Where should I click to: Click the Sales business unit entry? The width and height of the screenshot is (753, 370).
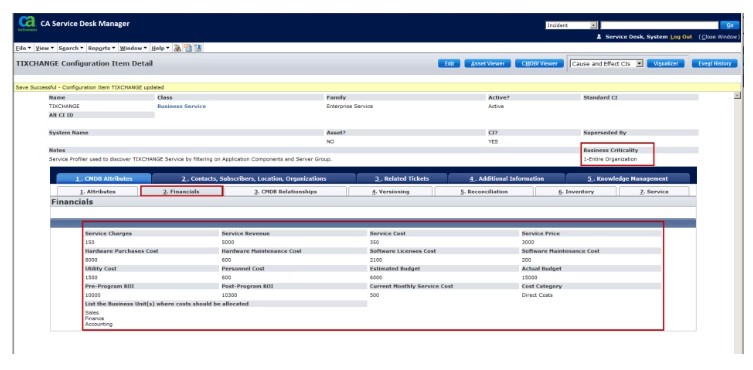pyautogui.click(x=92, y=312)
